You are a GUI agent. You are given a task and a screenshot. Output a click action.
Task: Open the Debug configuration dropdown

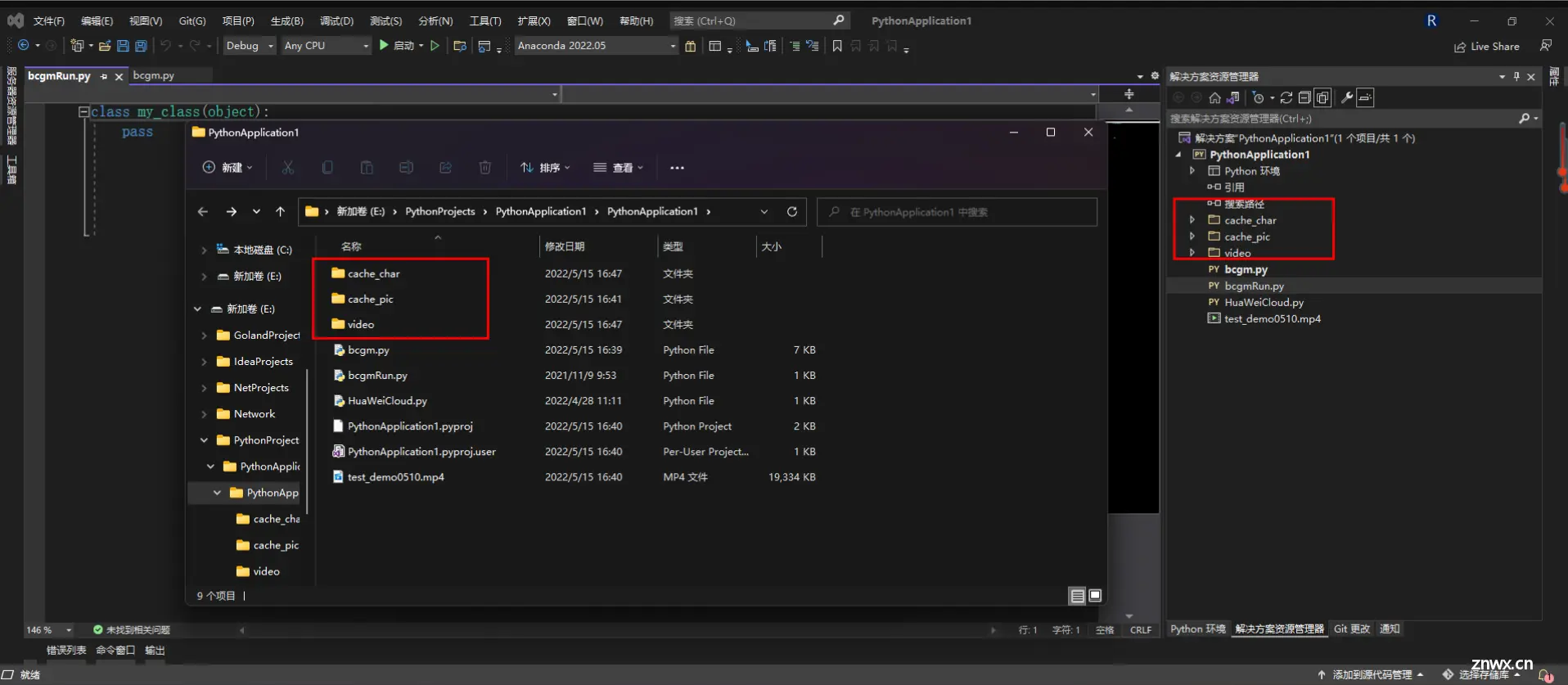point(250,46)
